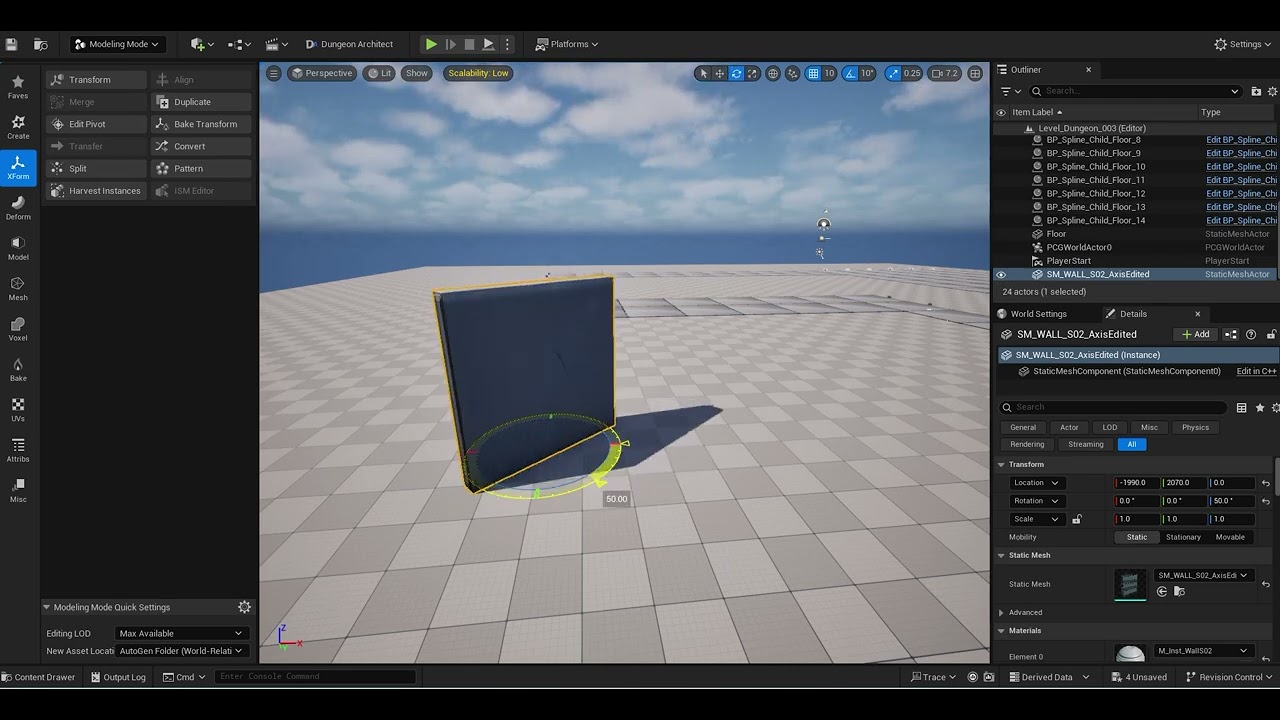Select the viewport Select mode arrow icon
The width and height of the screenshot is (1280, 720).
[x=703, y=73]
